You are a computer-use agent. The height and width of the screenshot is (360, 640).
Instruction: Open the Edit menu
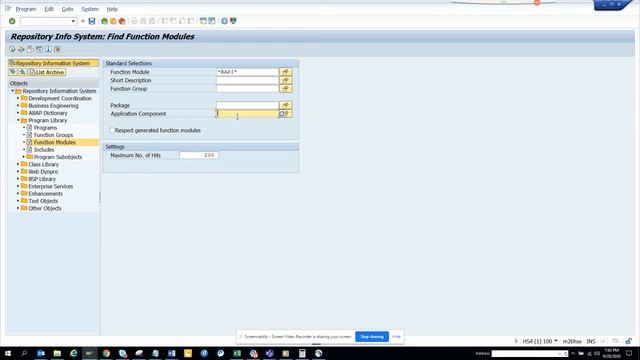pos(49,9)
